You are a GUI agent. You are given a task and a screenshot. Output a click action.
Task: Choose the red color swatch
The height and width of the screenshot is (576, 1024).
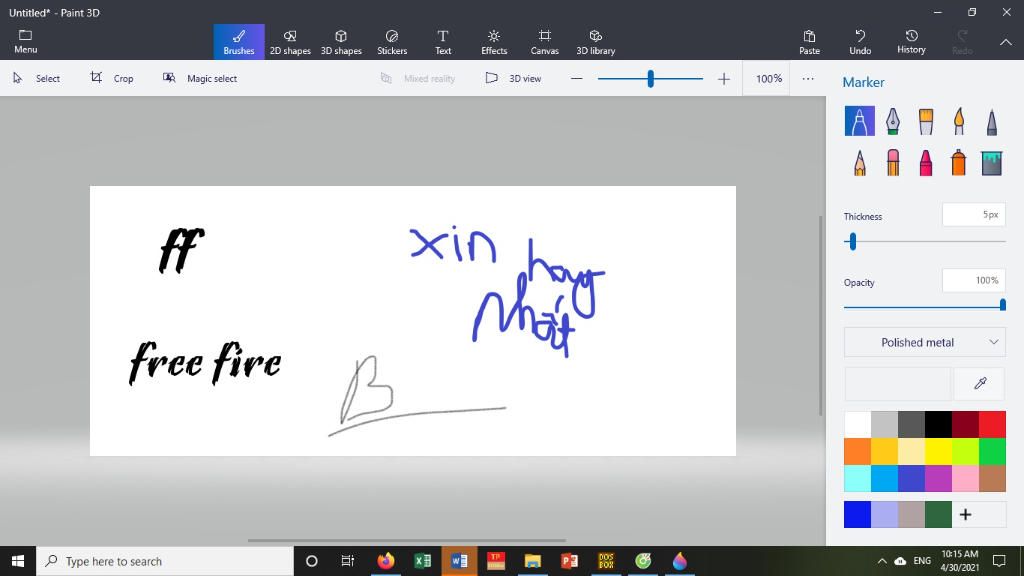[x=992, y=424]
